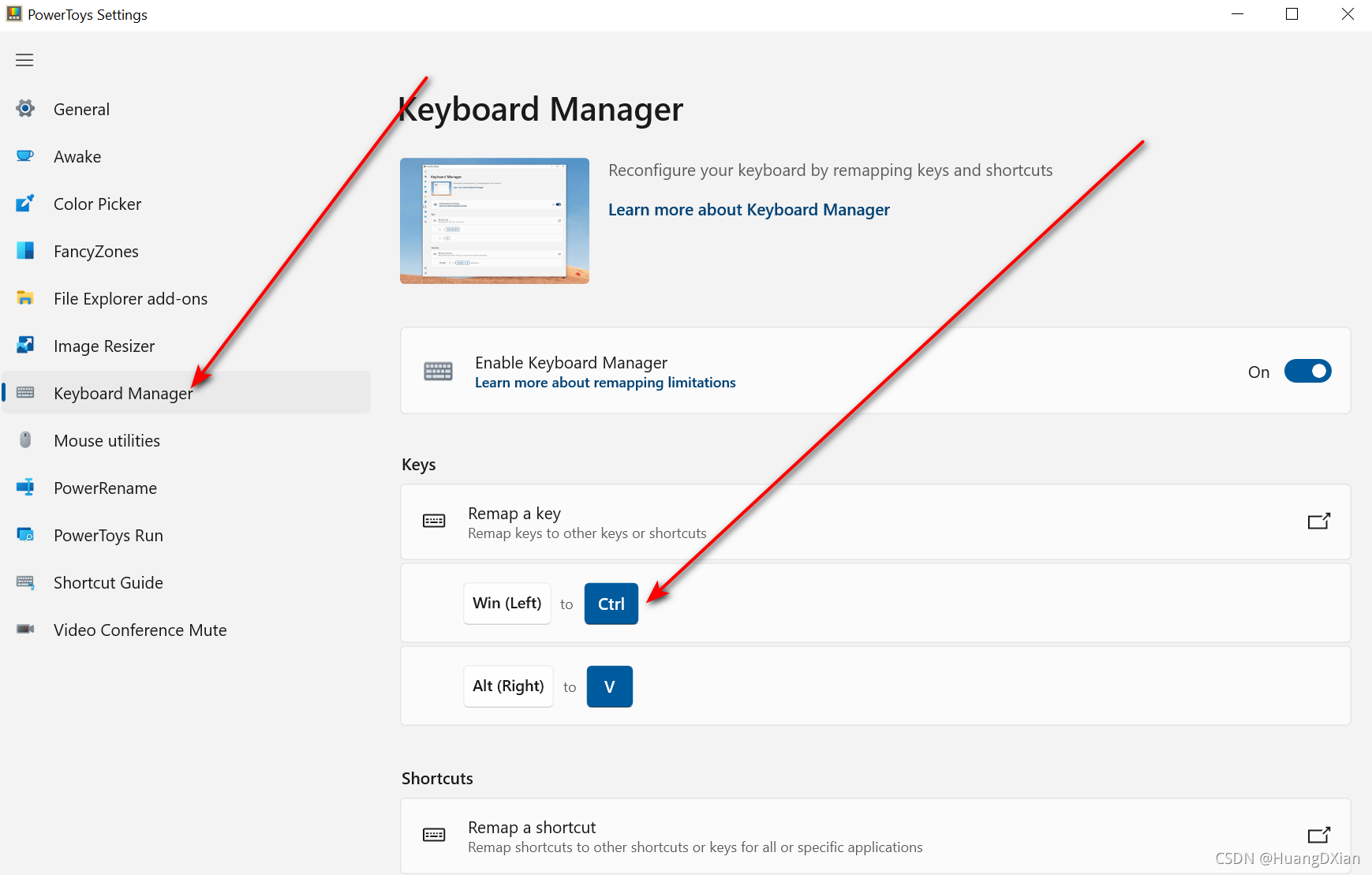
Task: Maximize the PowerToys Settings window
Action: [x=1292, y=14]
